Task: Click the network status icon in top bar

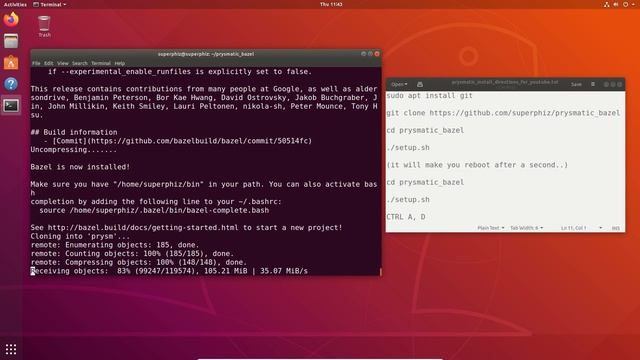Action: tap(607, 4)
